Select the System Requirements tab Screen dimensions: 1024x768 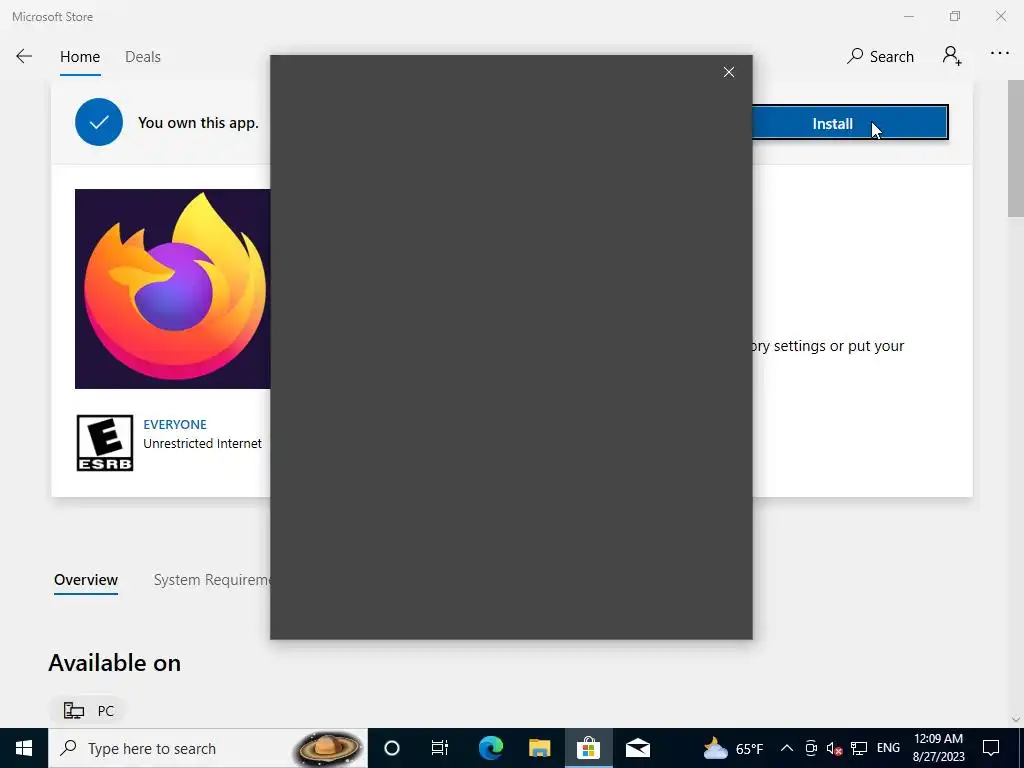pyautogui.click(x=212, y=580)
